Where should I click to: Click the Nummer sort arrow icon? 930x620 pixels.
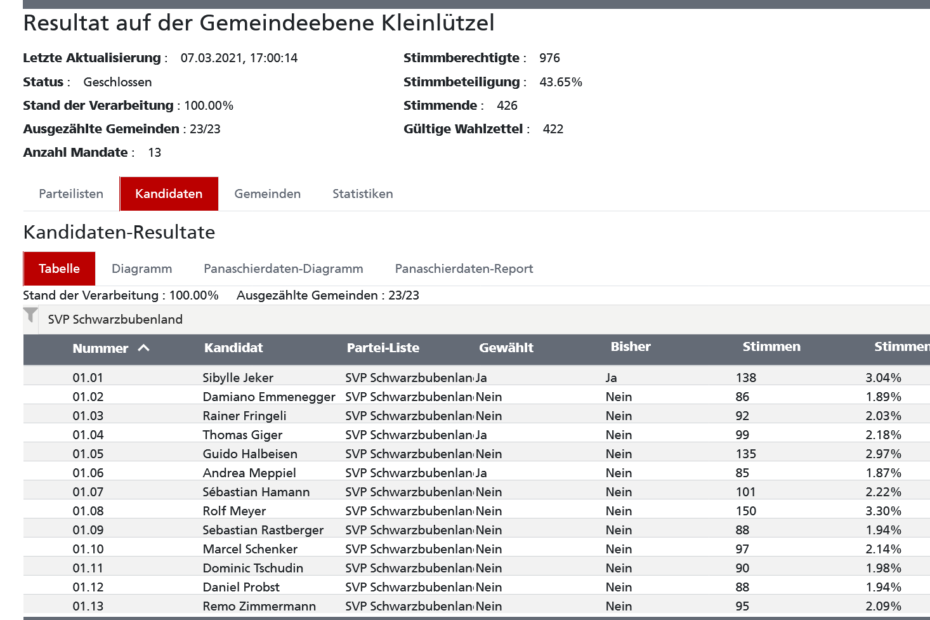point(144,348)
